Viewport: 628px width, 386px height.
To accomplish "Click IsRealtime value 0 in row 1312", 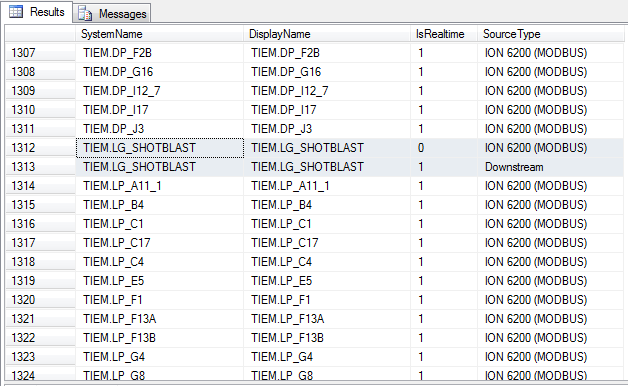I will [444, 148].
